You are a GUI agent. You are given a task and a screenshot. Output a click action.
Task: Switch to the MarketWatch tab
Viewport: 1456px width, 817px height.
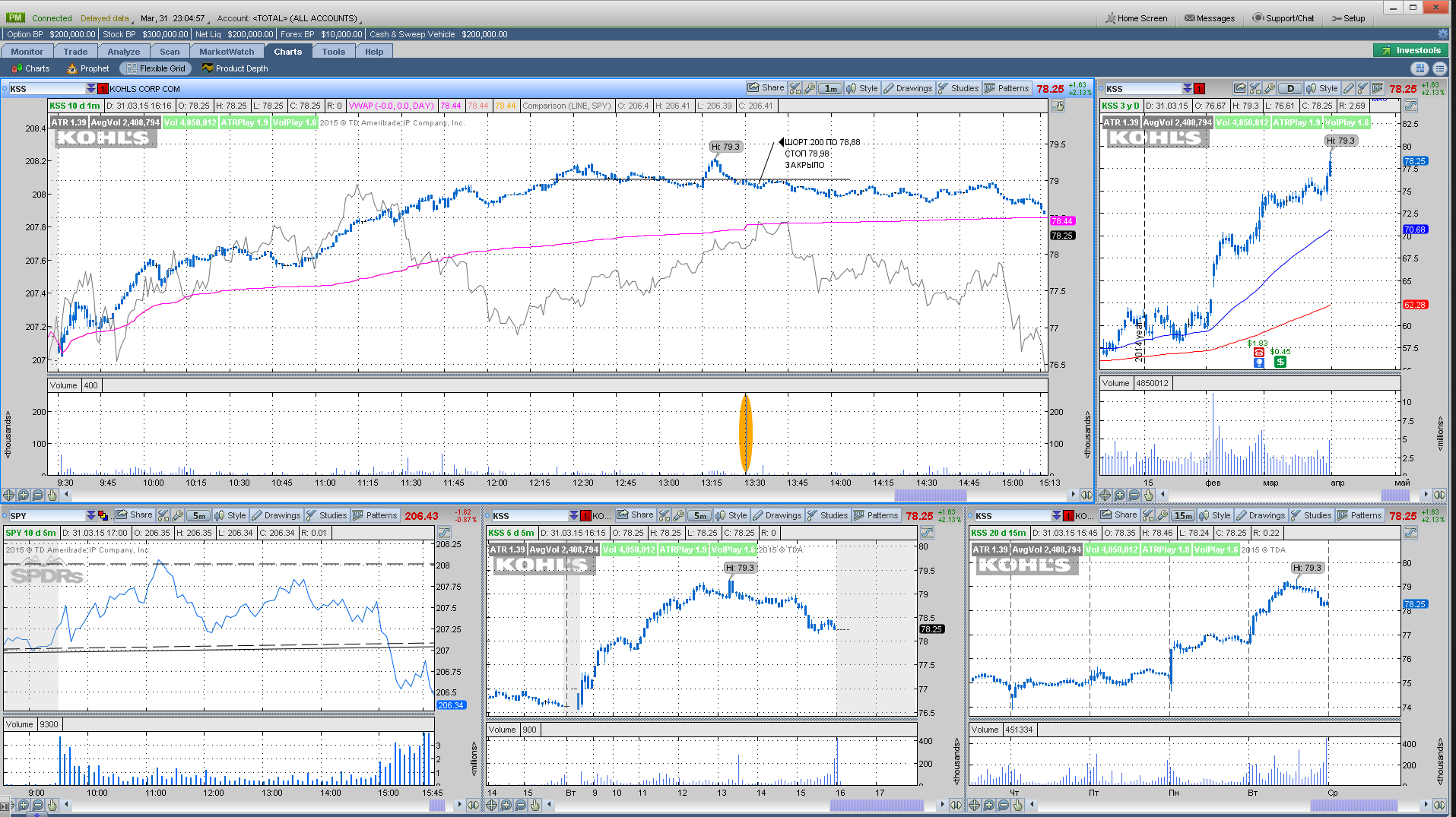point(227,52)
